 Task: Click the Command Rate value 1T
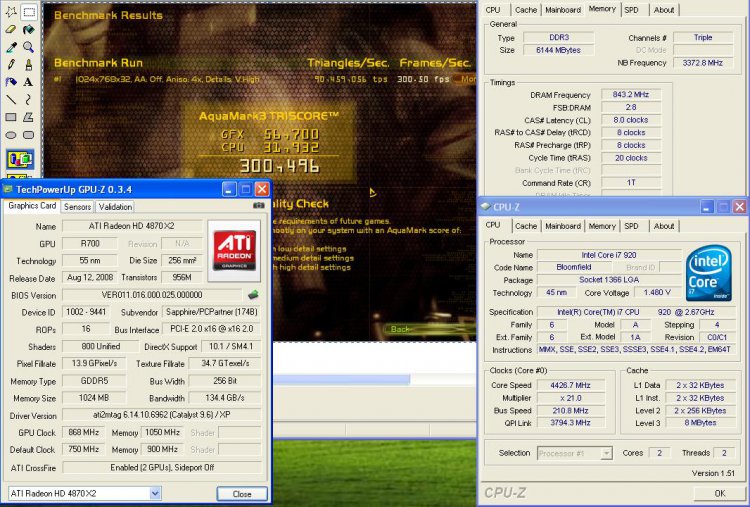coord(631,183)
